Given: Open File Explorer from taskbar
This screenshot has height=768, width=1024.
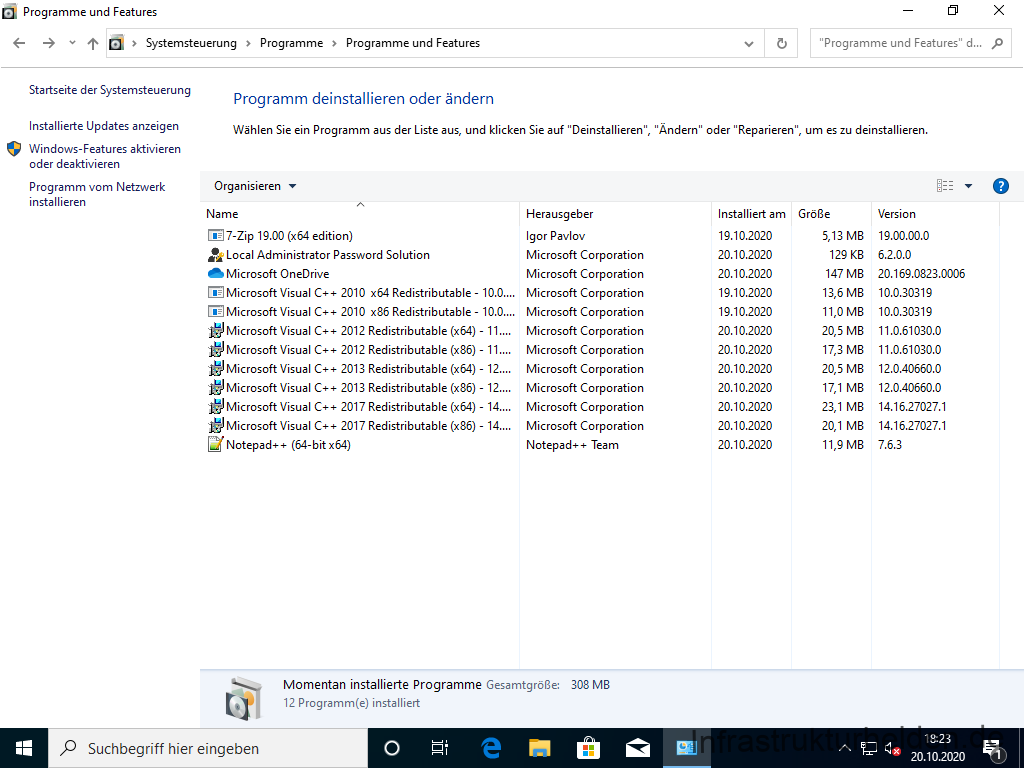Looking at the screenshot, I should click(x=539, y=748).
